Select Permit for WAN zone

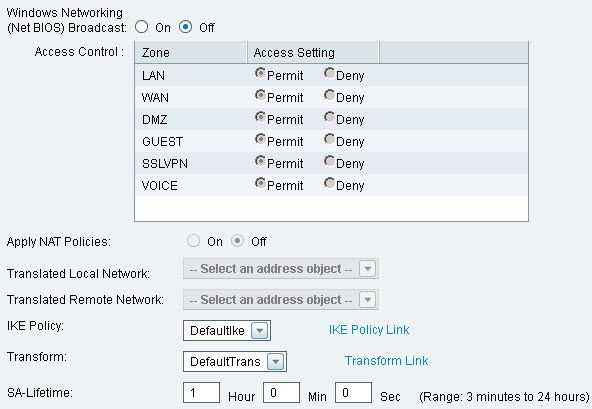[x=260, y=95]
